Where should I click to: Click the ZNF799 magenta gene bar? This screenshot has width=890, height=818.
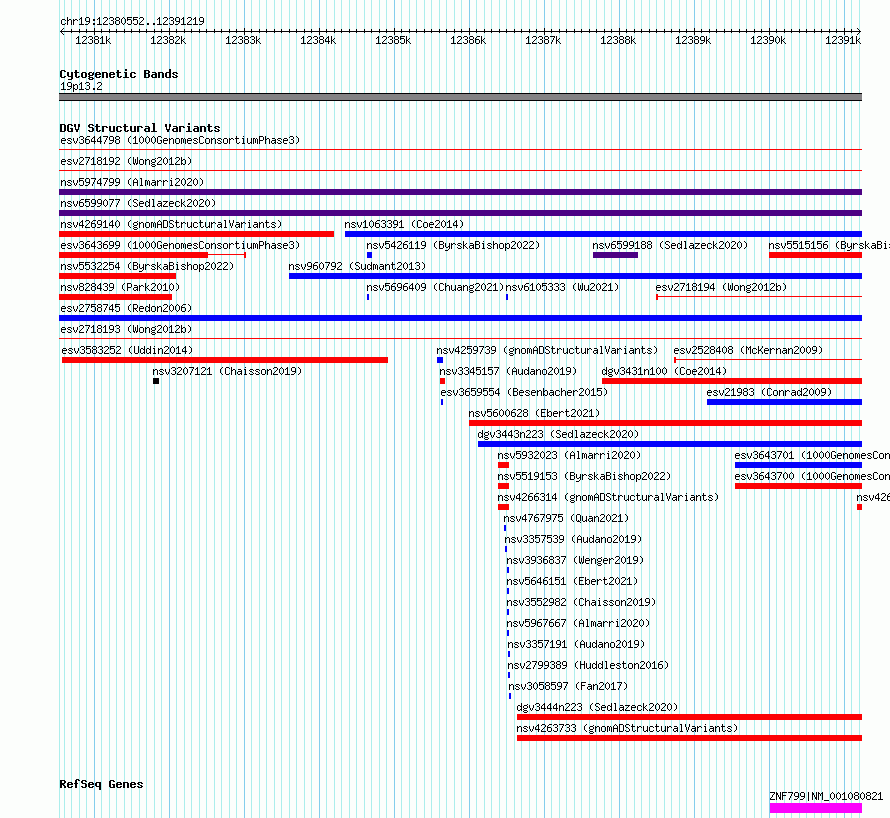tap(816, 808)
